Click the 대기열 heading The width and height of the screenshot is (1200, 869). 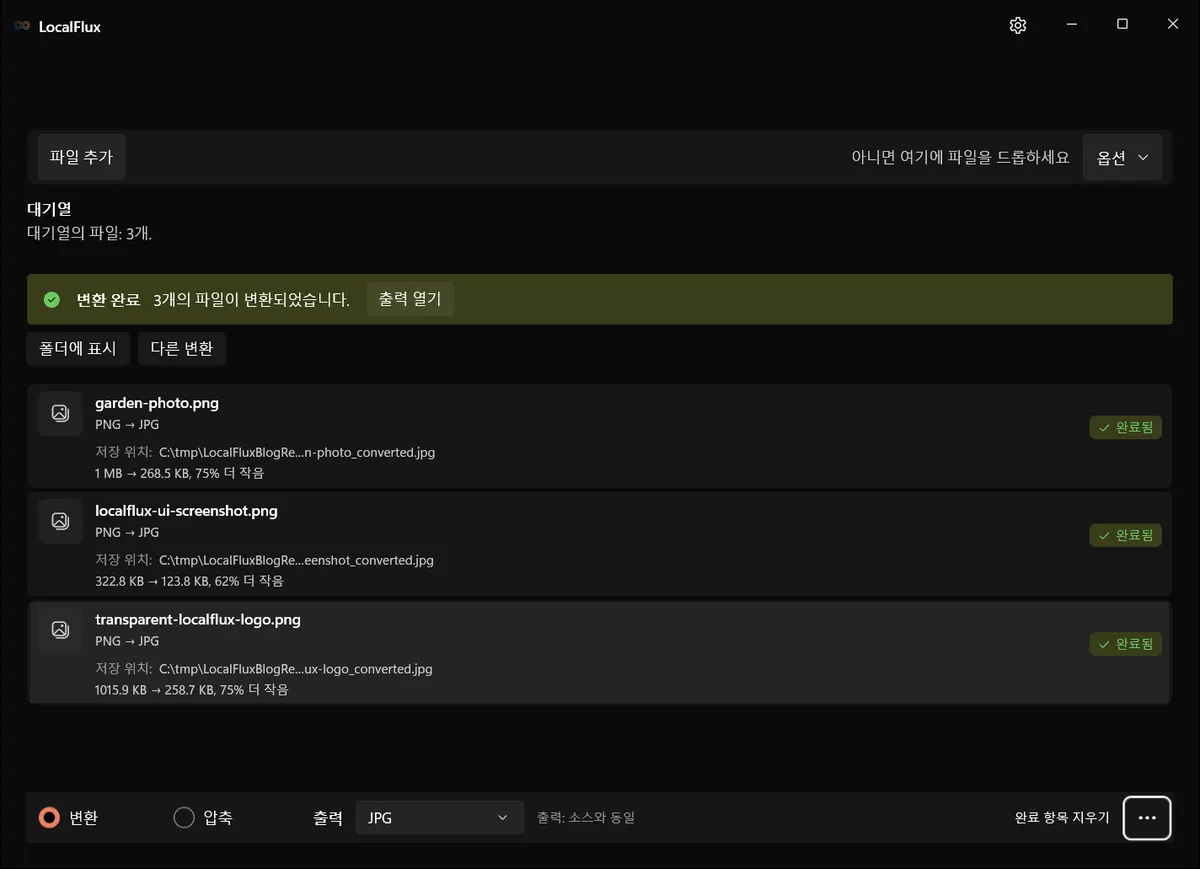pyautogui.click(x=49, y=210)
